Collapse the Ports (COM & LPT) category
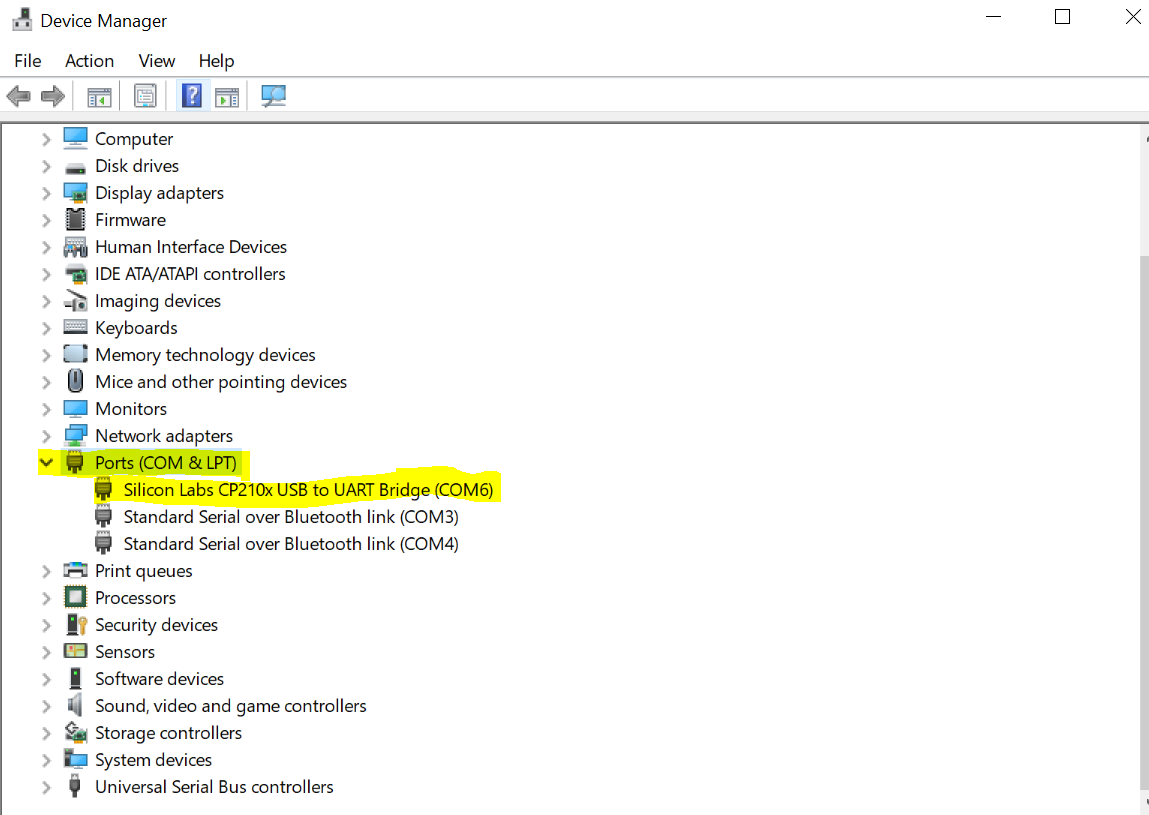Screen dimensions: 1149x815 coord(47,462)
